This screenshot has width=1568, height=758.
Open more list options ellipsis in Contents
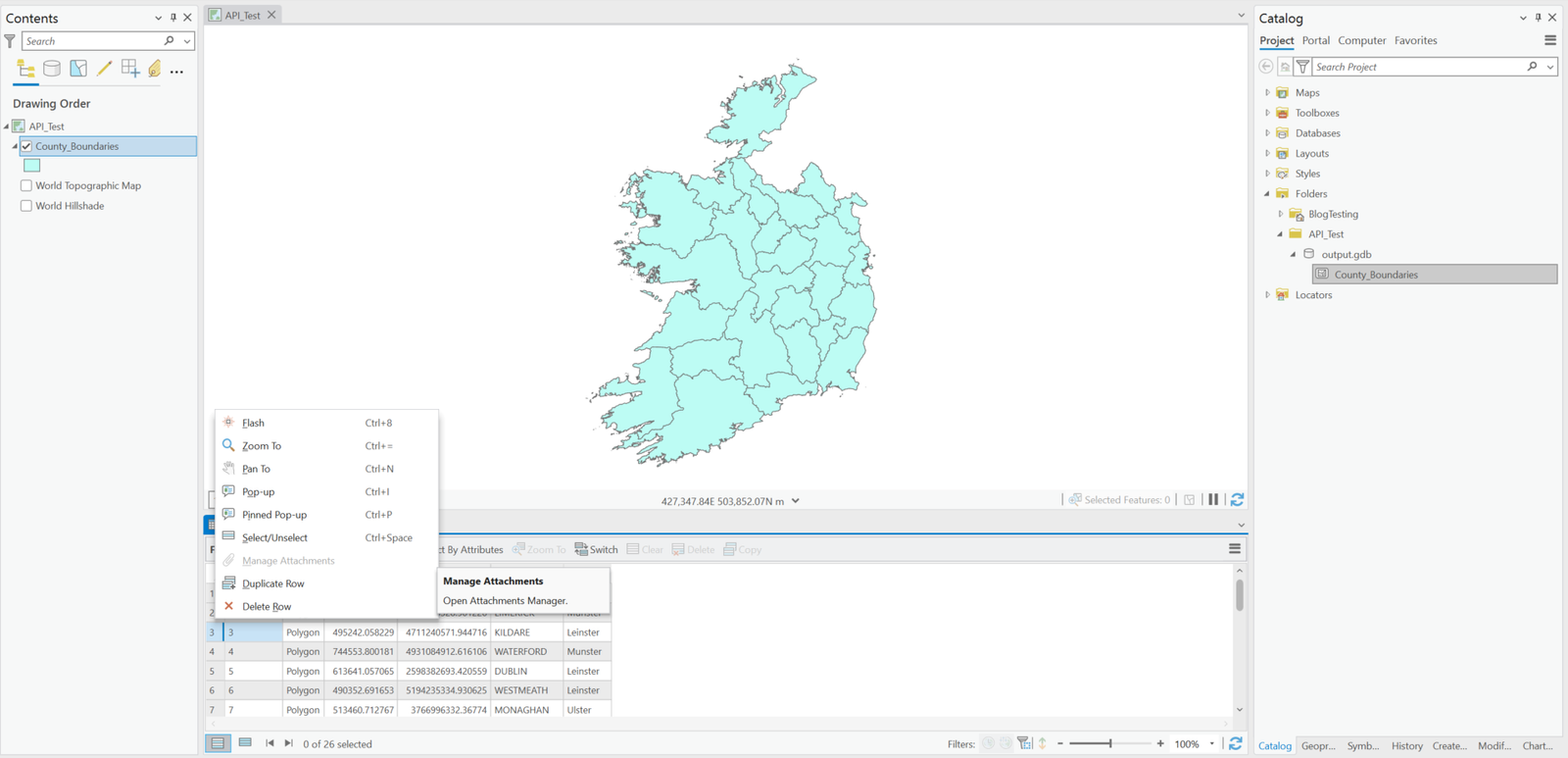pyautogui.click(x=176, y=72)
